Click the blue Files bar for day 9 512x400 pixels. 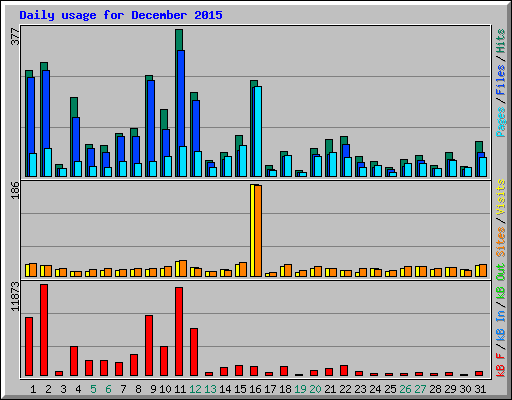click(x=151, y=121)
